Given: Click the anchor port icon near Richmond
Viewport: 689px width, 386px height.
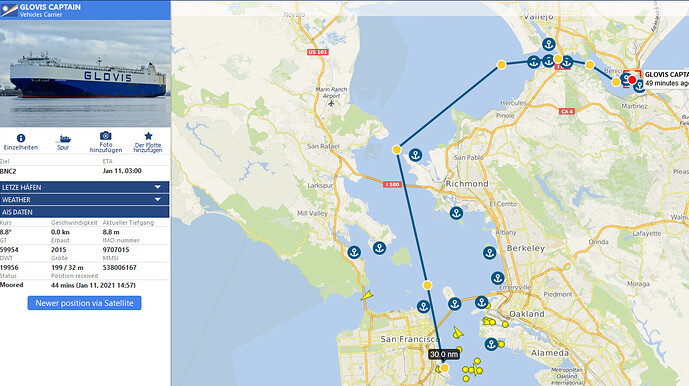Looking at the screenshot, I should pos(456,213).
